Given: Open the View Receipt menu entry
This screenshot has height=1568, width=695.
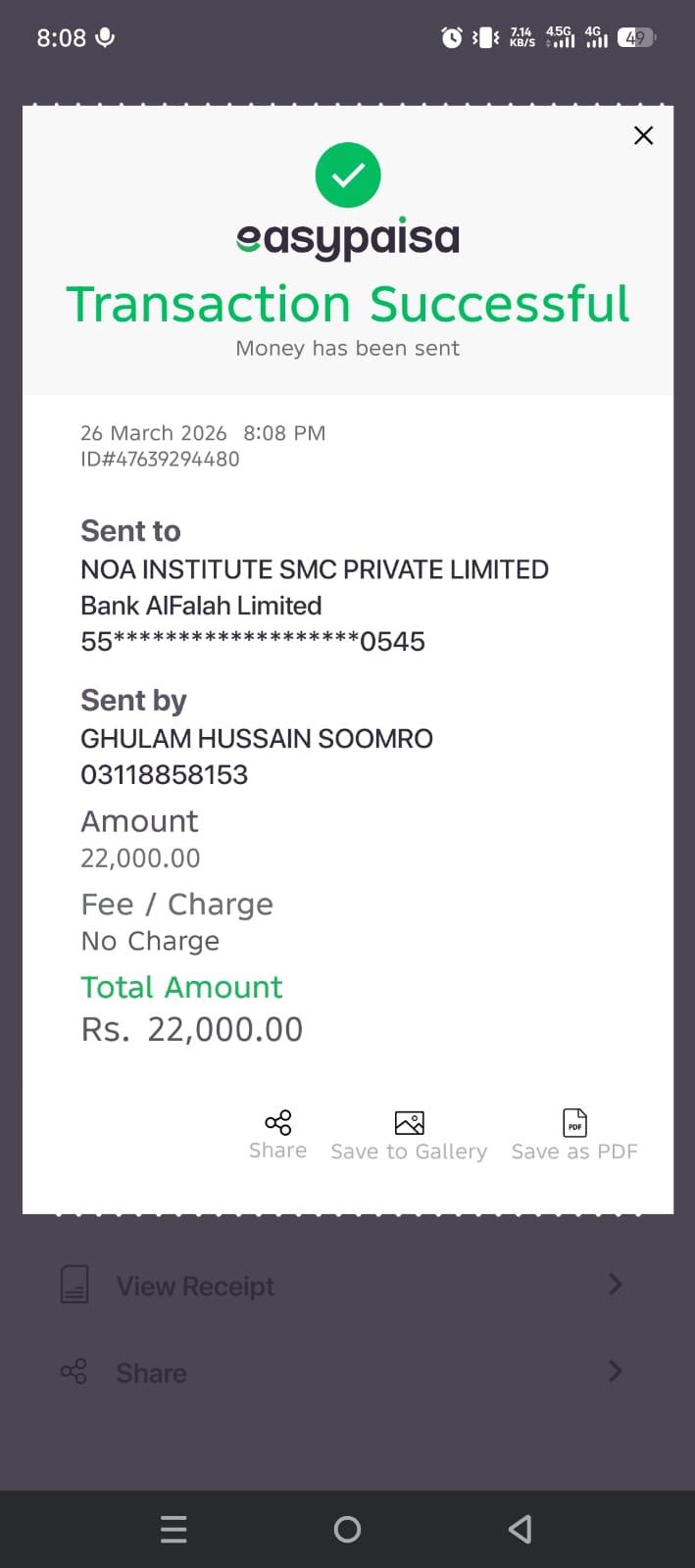Looking at the screenshot, I should tap(195, 1286).
